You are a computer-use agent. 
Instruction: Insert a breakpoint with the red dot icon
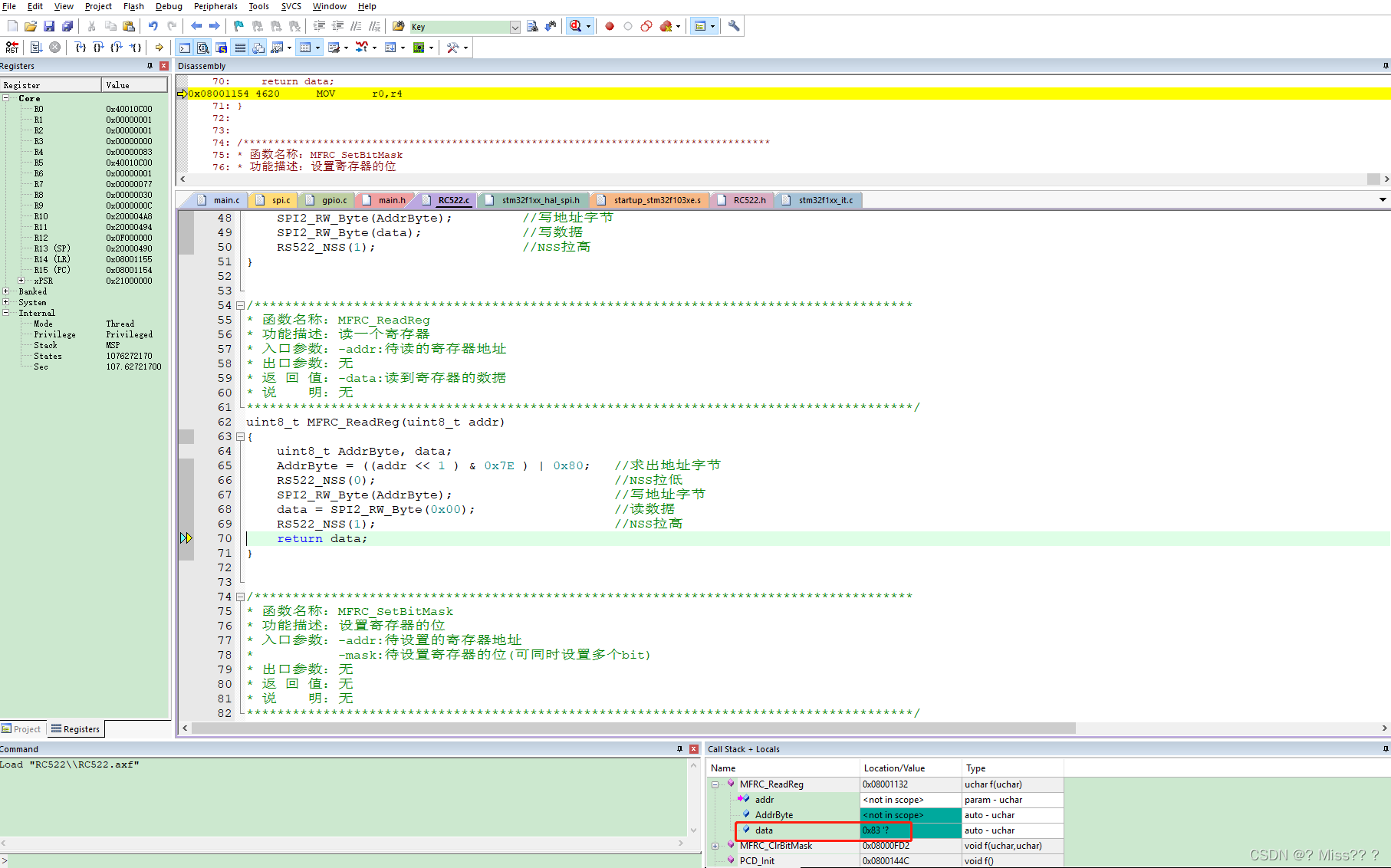[610, 26]
